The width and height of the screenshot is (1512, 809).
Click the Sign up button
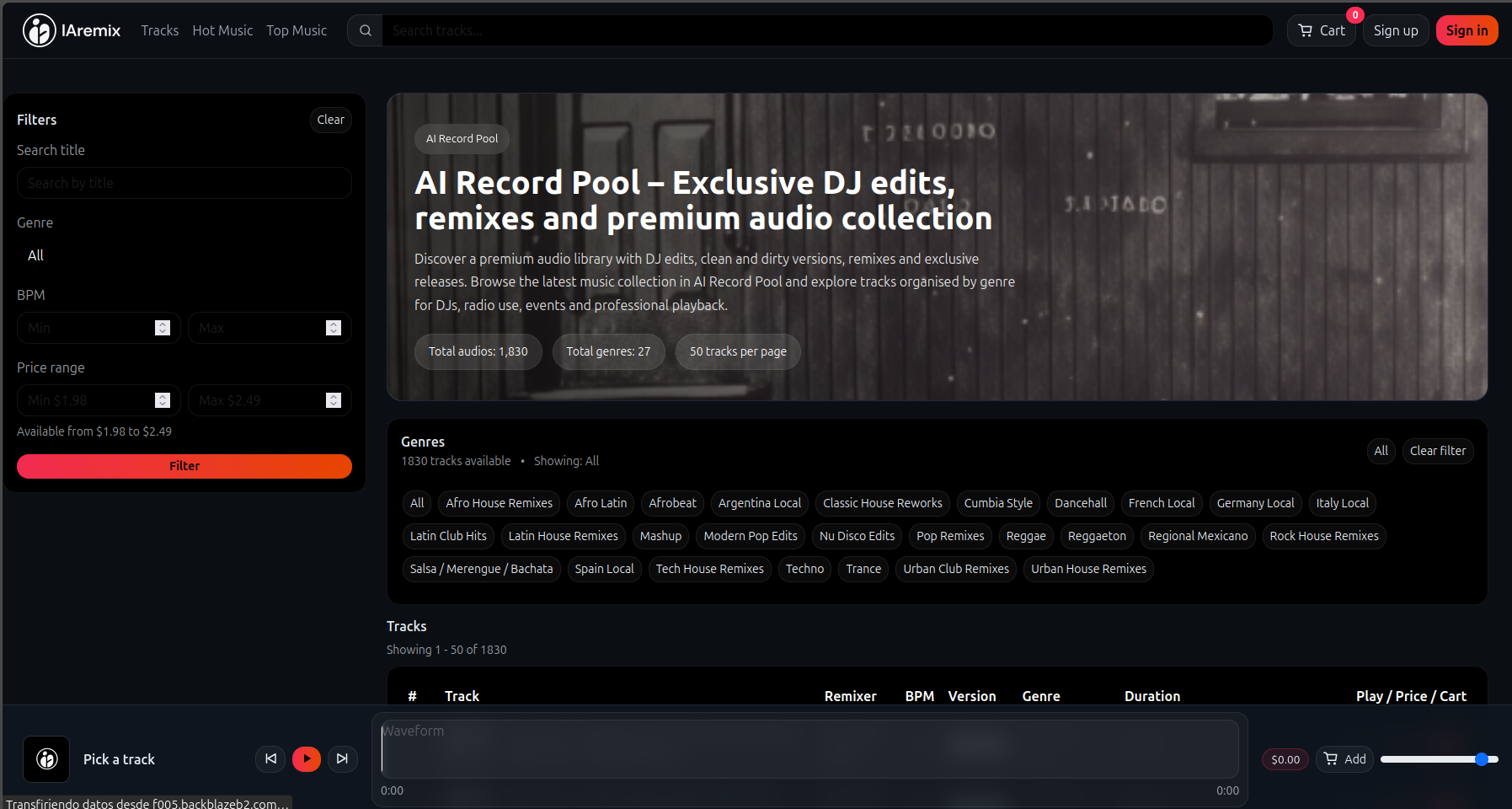click(1396, 30)
